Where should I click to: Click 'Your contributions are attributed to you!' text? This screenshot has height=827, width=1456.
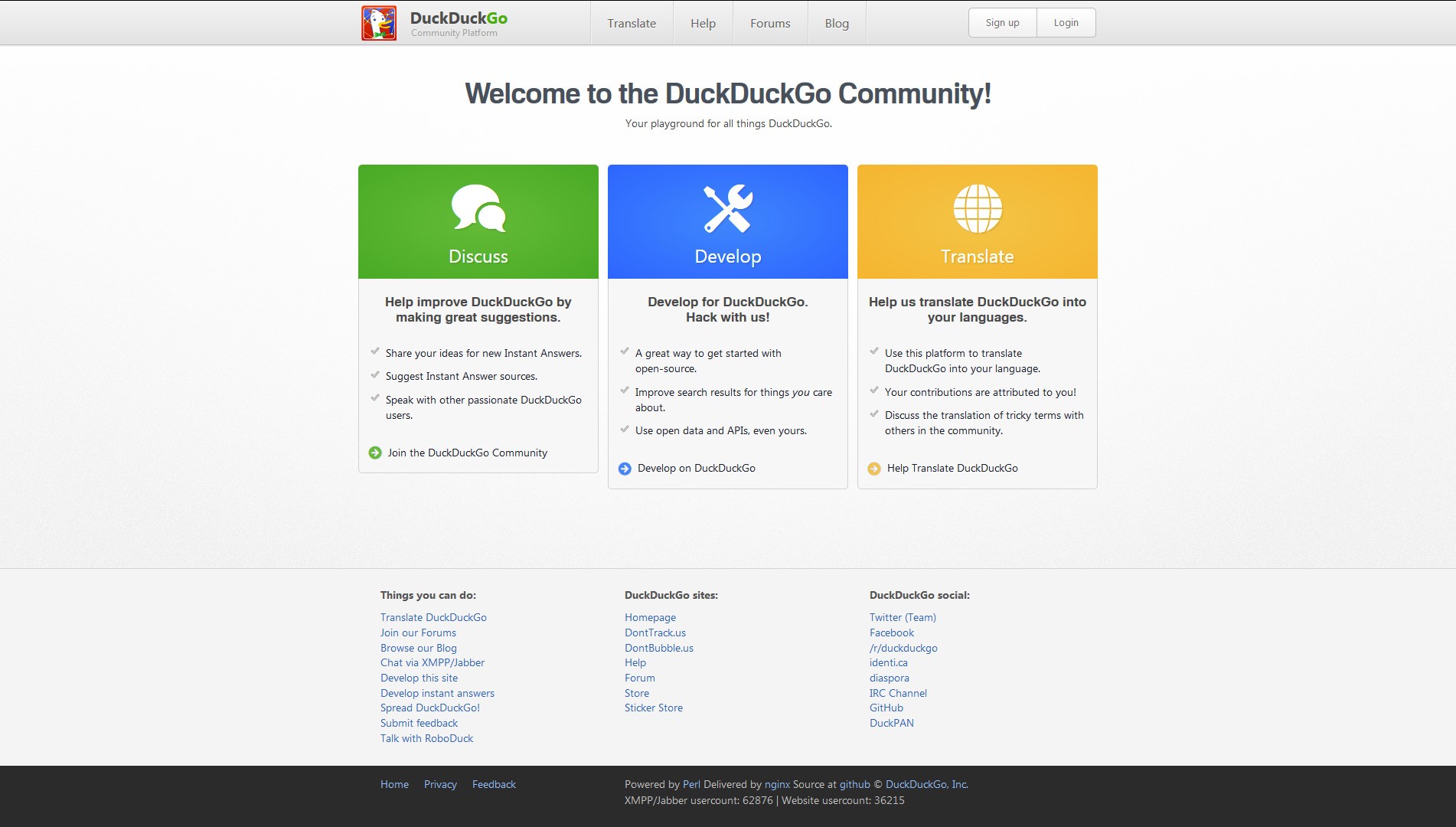click(x=981, y=392)
